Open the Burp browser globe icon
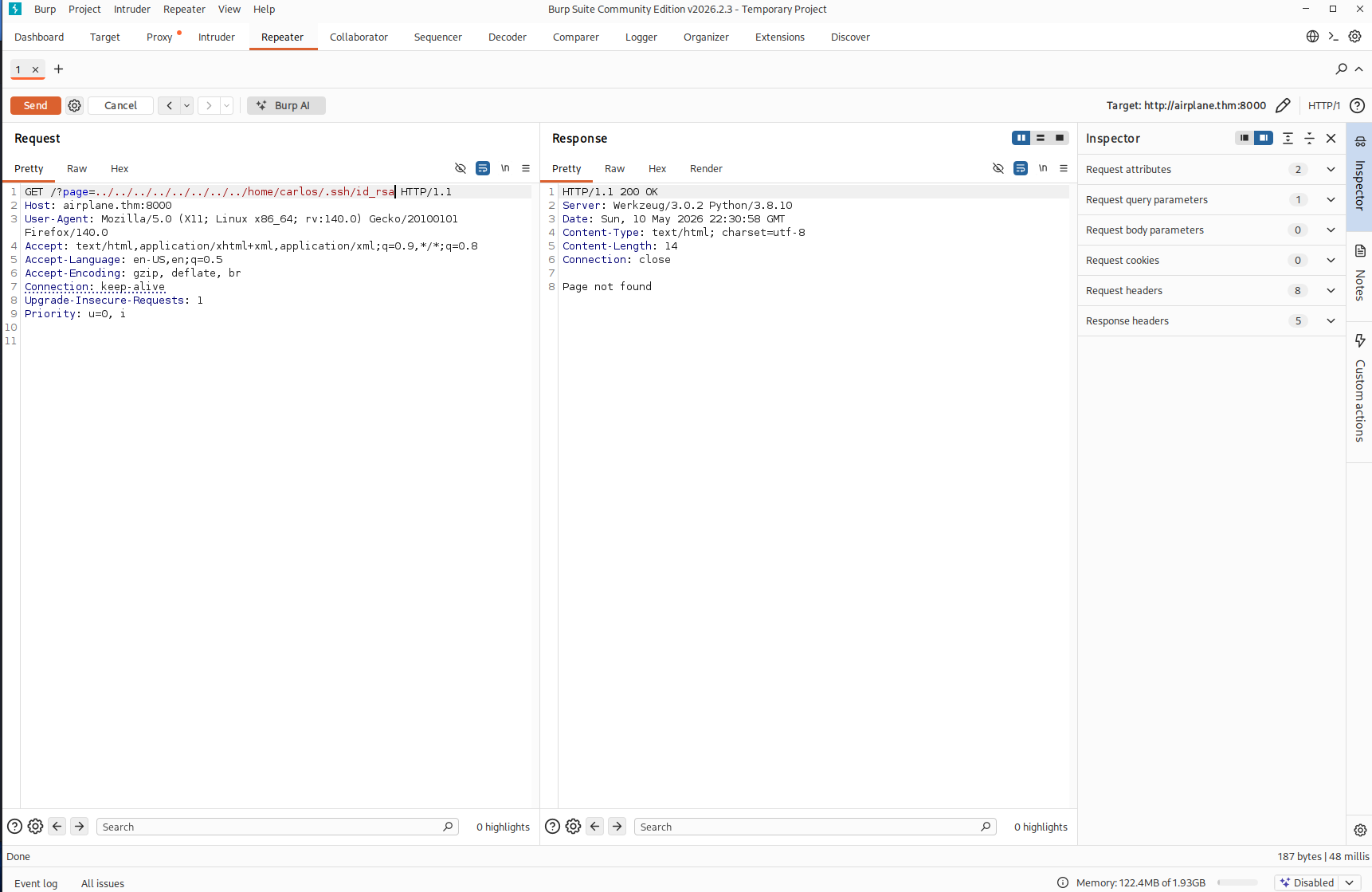This screenshot has width=1372, height=892. (1313, 37)
